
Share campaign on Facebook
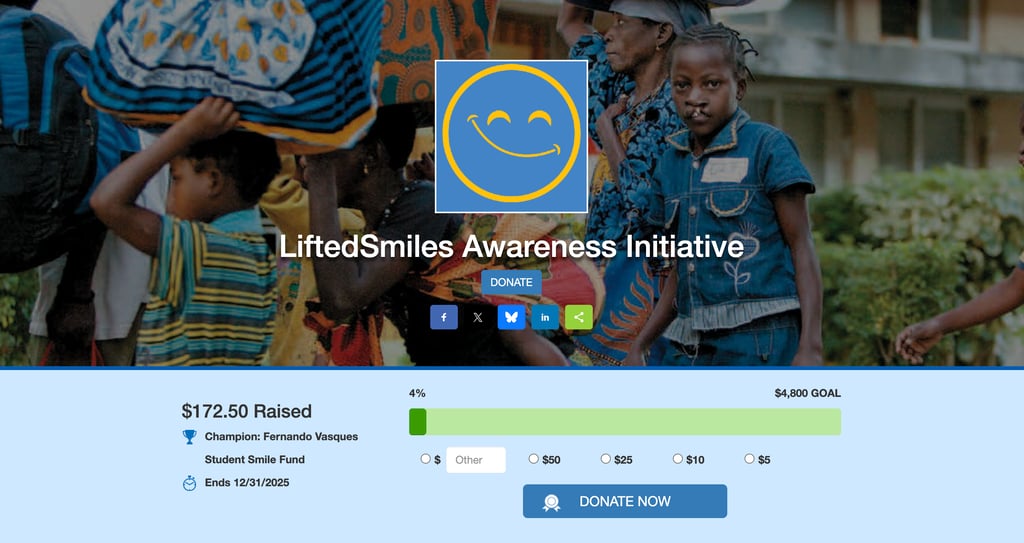443,318
